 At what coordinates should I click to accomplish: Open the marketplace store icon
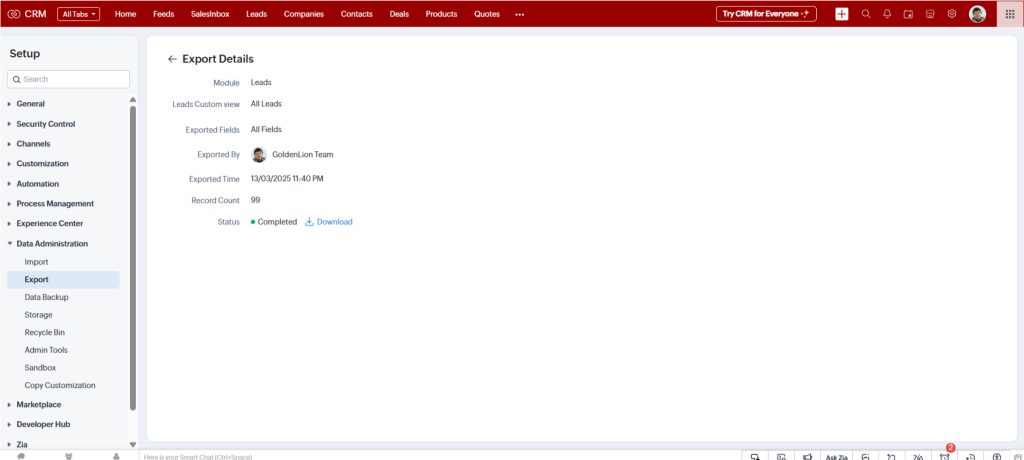point(930,14)
